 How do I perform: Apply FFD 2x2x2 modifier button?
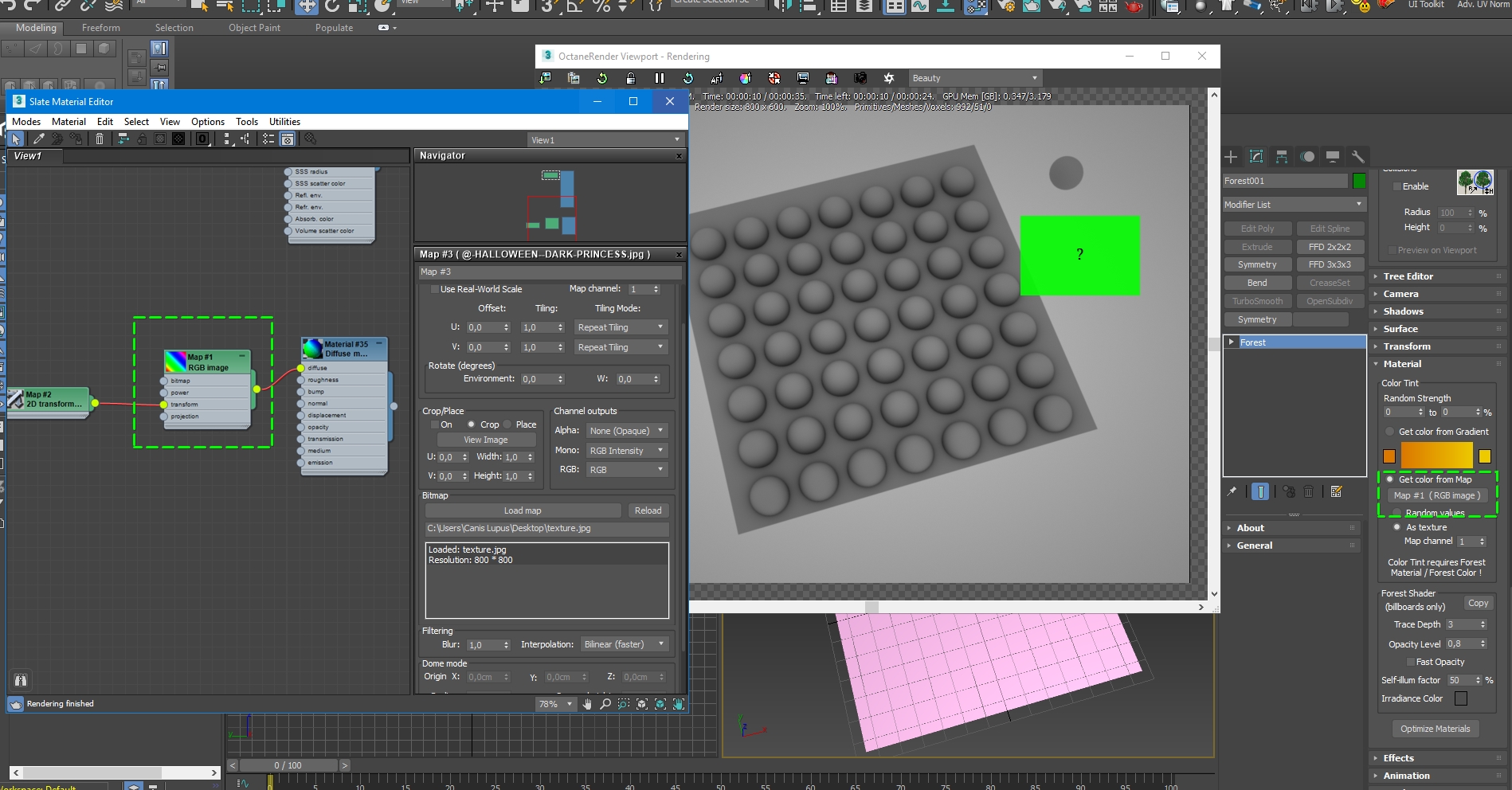click(x=1330, y=247)
